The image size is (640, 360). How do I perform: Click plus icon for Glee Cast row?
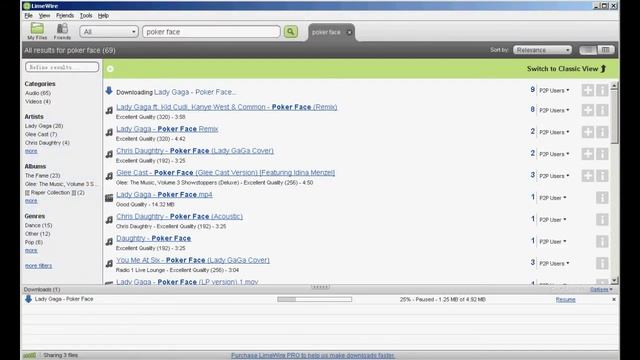pos(588,176)
